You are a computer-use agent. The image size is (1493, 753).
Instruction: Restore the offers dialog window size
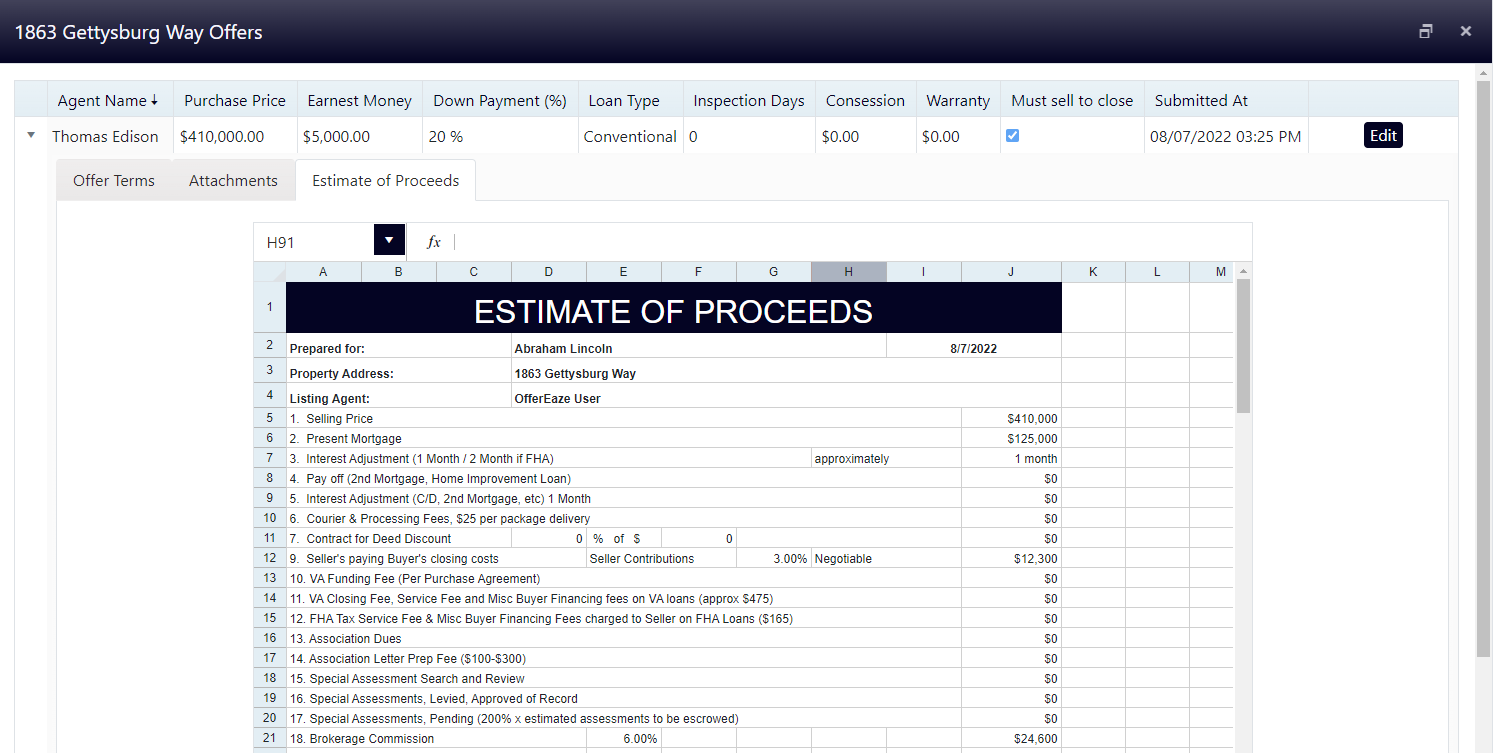(1426, 31)
